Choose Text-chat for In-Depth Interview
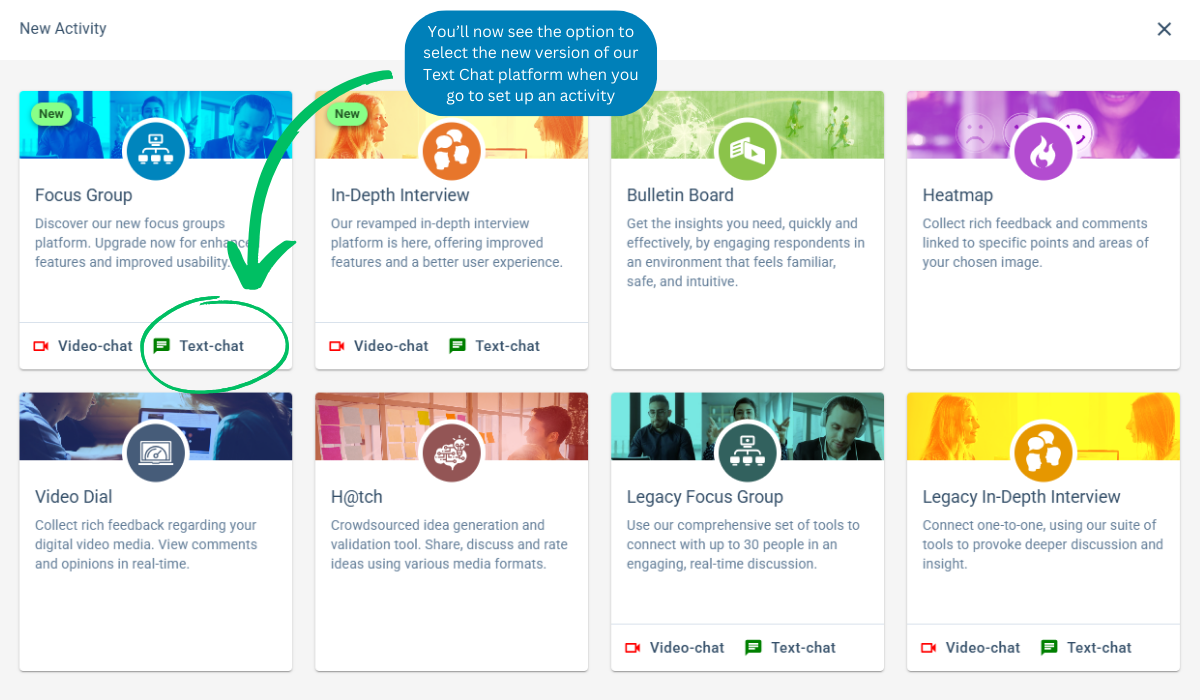Image resolution: width=1200 pixels, height=700 pixels. tap(495, 346)
